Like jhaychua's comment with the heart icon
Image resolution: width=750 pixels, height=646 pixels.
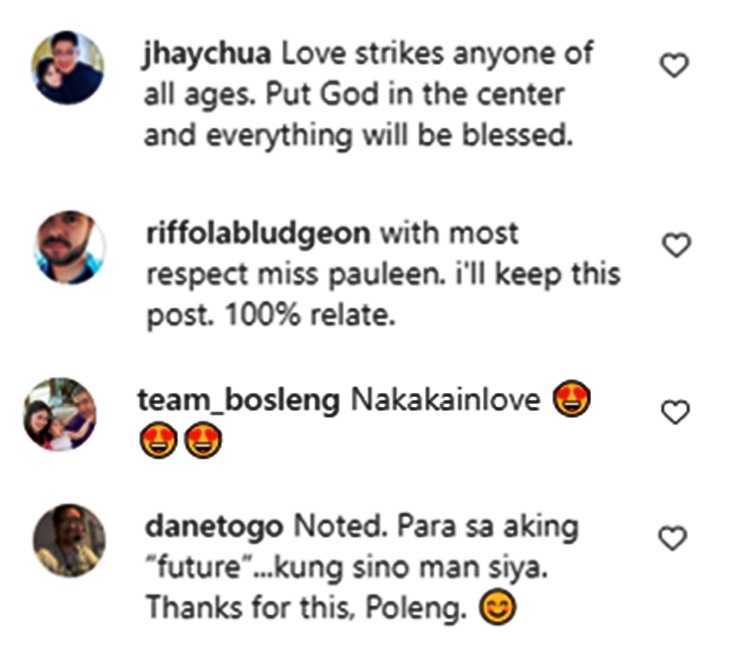tap(674, 66)
